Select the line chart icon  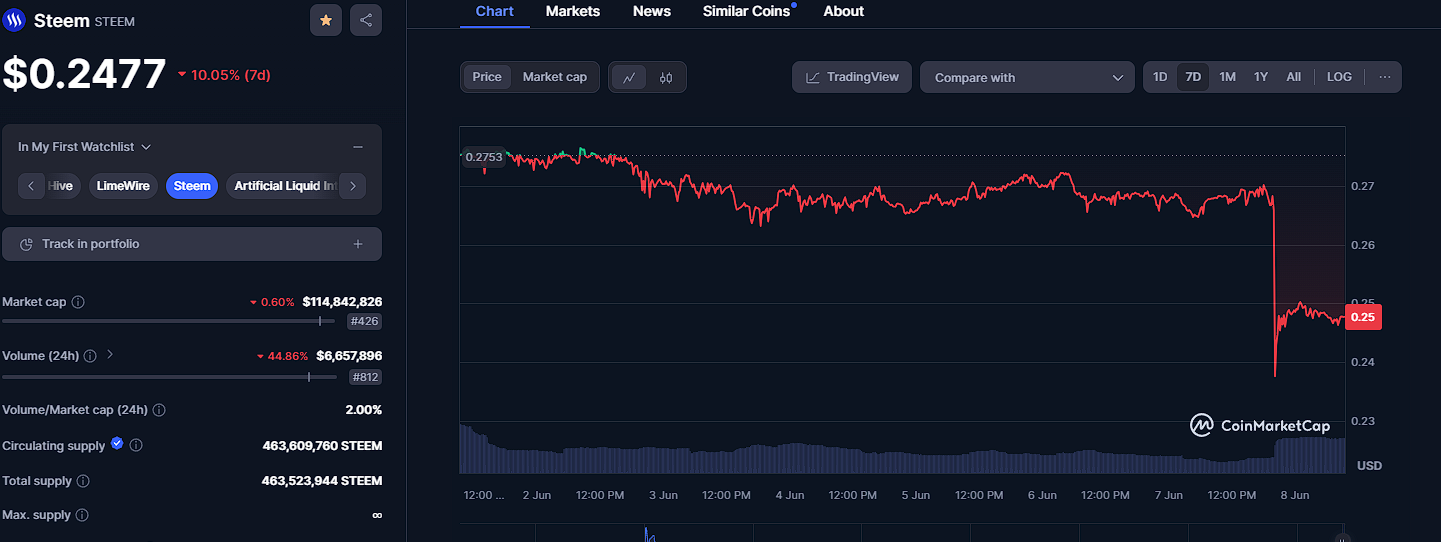tap(629, 77)
